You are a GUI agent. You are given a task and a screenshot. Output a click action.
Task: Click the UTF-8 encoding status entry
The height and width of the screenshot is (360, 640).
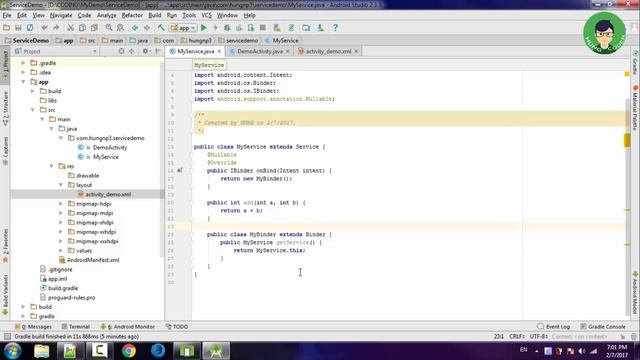point(539,336)
